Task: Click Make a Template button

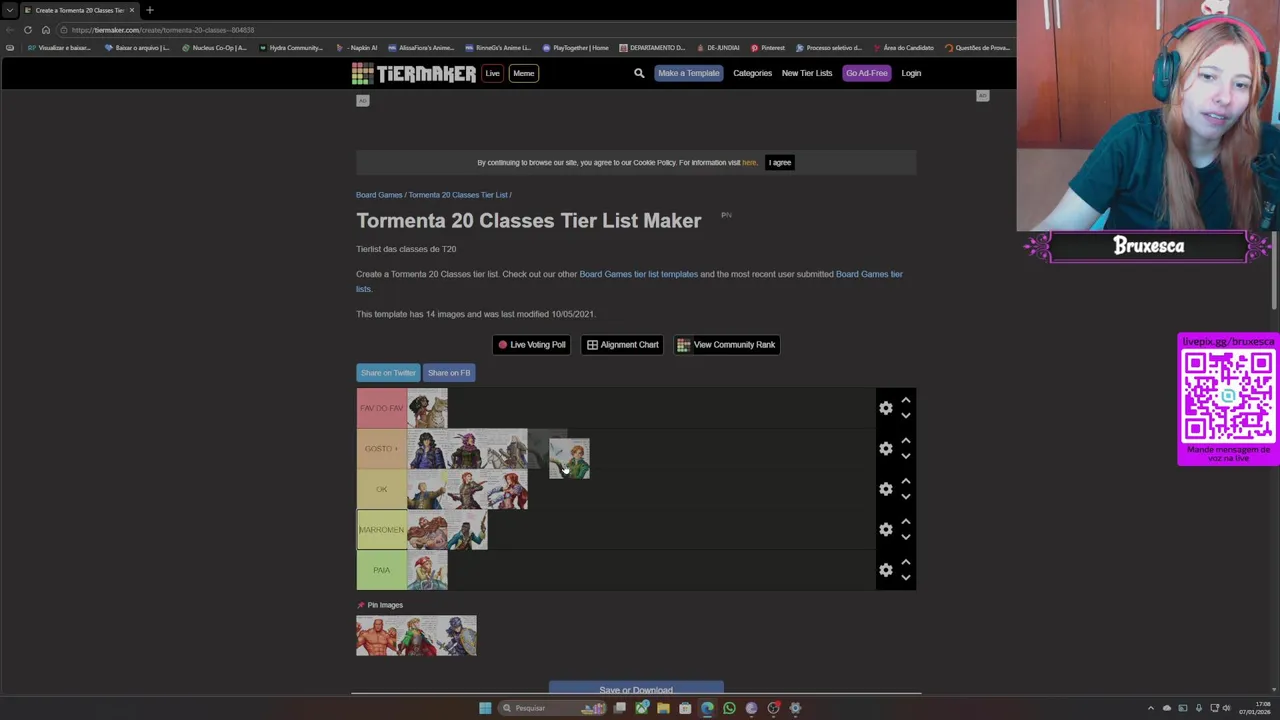Action: (x=688, y=73)
